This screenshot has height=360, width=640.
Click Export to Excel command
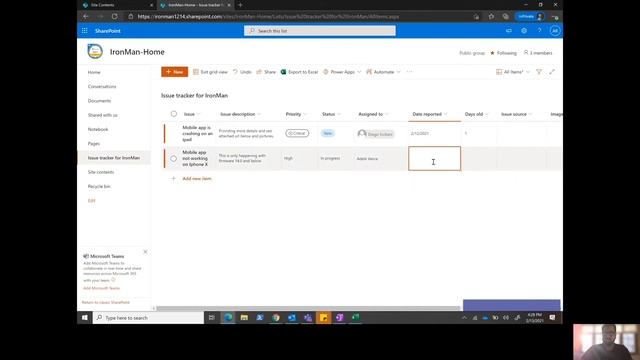click(x=299, y=72)
